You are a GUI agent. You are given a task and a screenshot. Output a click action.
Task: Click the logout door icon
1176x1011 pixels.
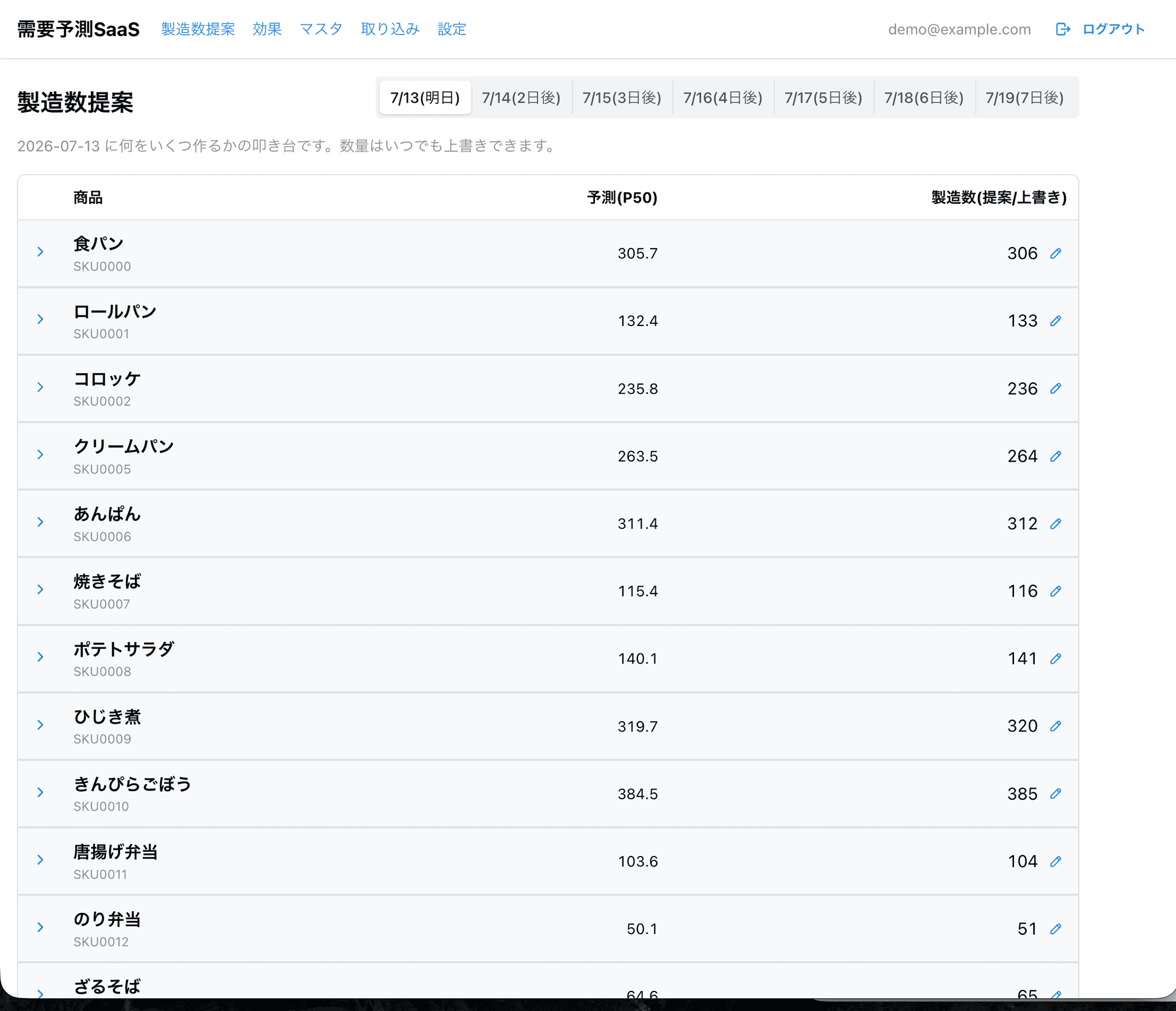click(1063, 29)
